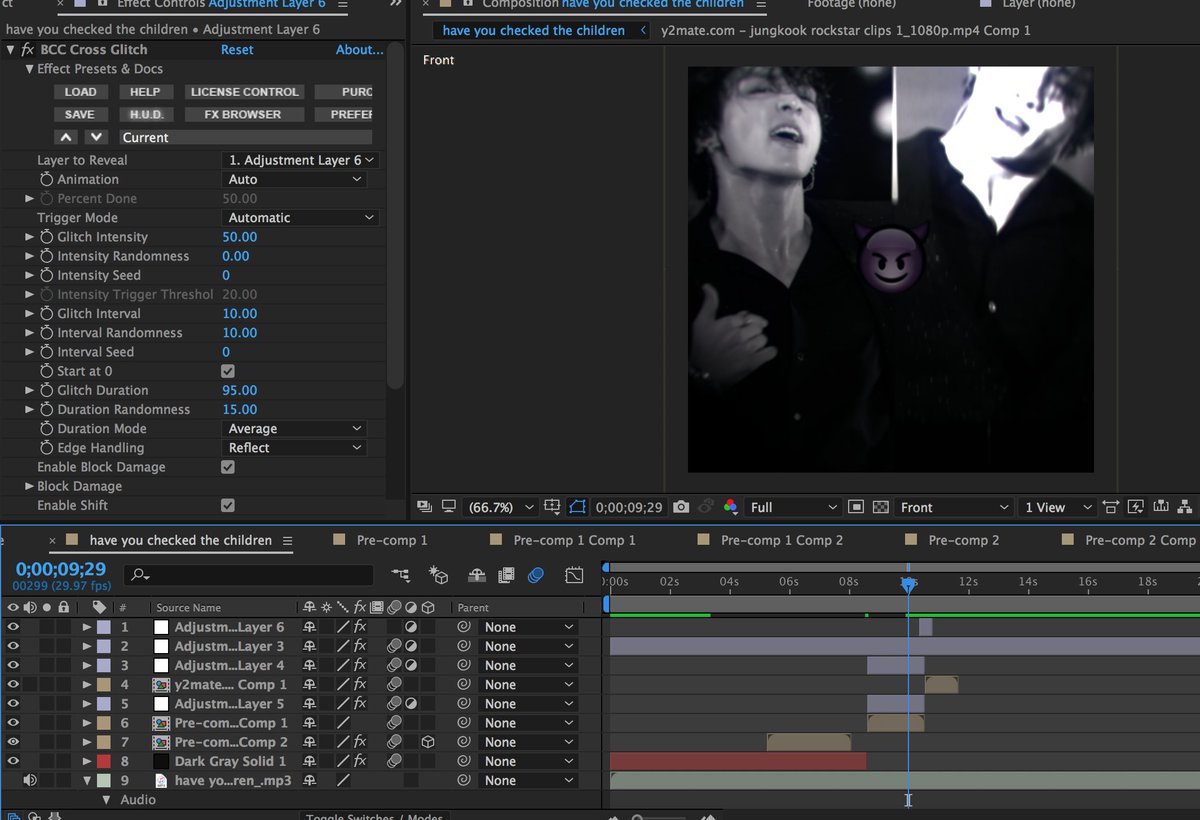Switch to Pre-comp 2 timeline tab
The height and width of the screenshot is (820, 1200).
(x=964, y=540)
